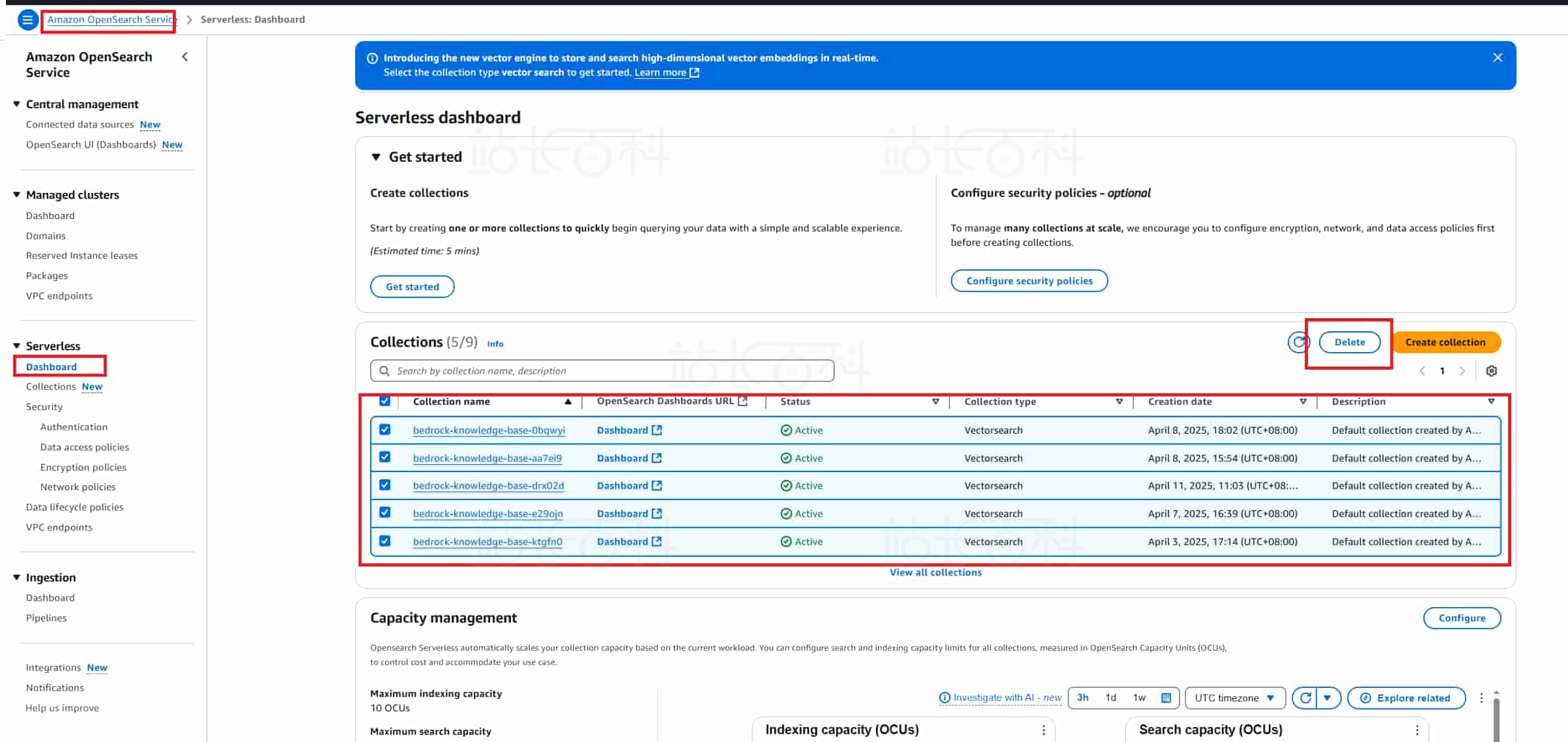1568x742 pixels.
Task: Open the UTC timezone dropdown
Action: (x=1234, y=698)
